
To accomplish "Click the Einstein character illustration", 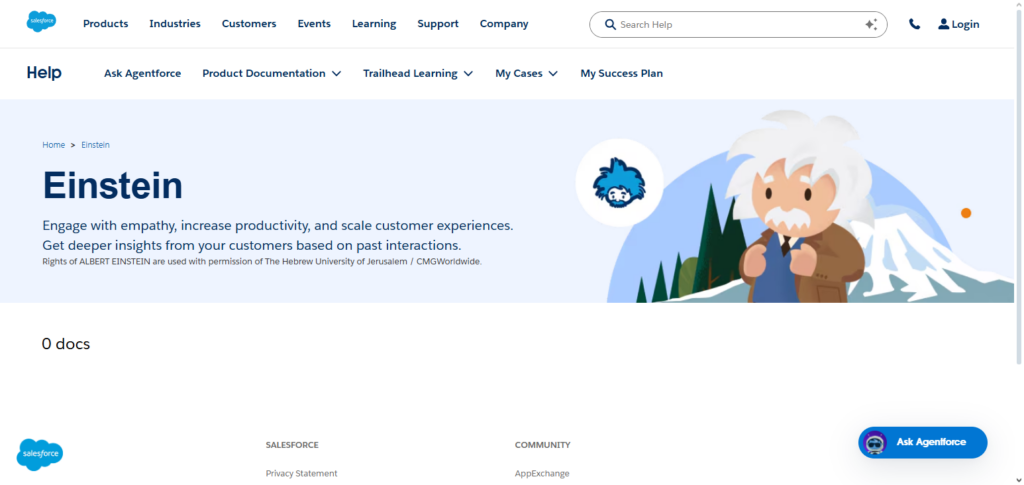I will click(800, 208).
